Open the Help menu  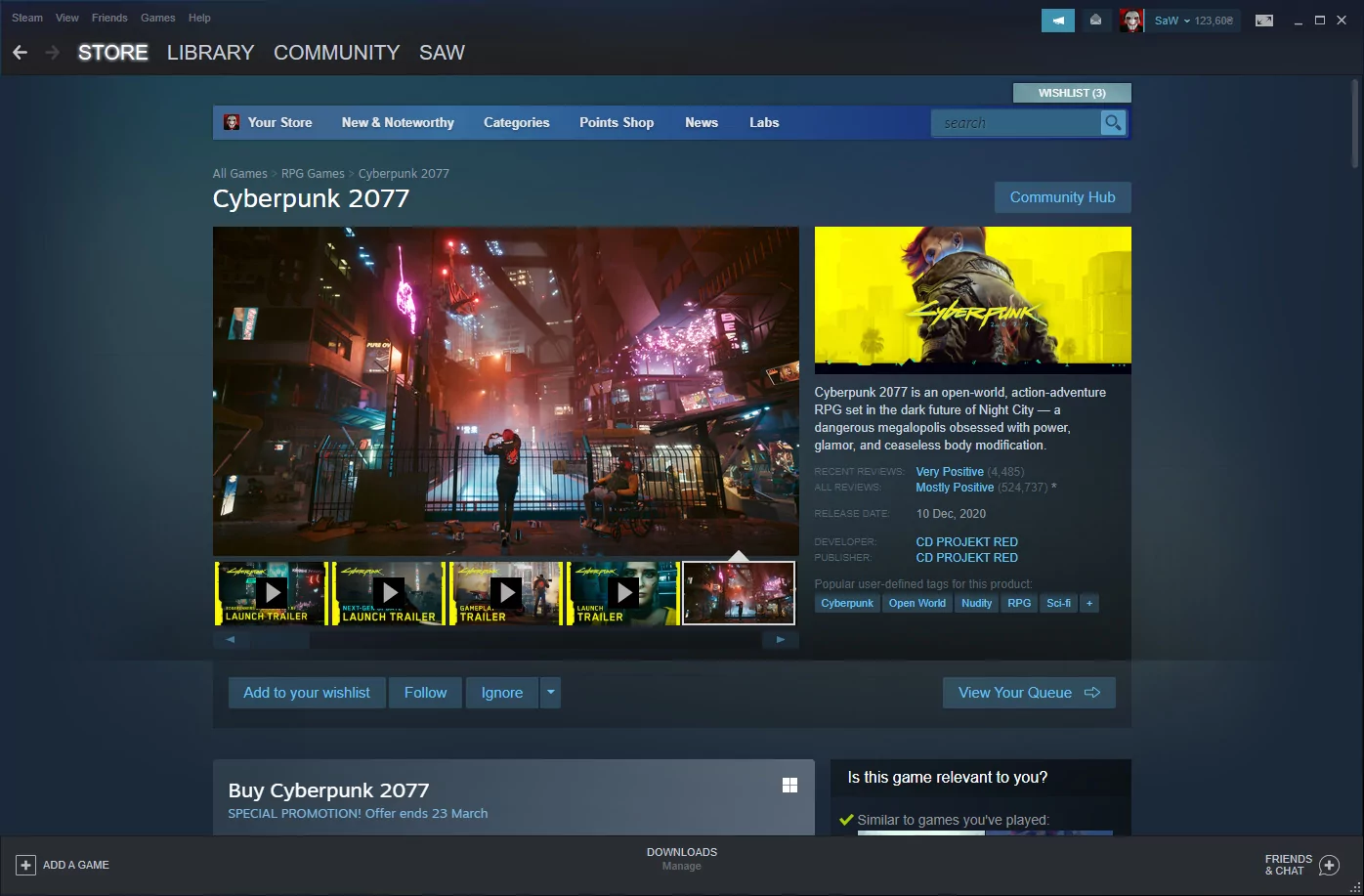(x=199, y=18)
